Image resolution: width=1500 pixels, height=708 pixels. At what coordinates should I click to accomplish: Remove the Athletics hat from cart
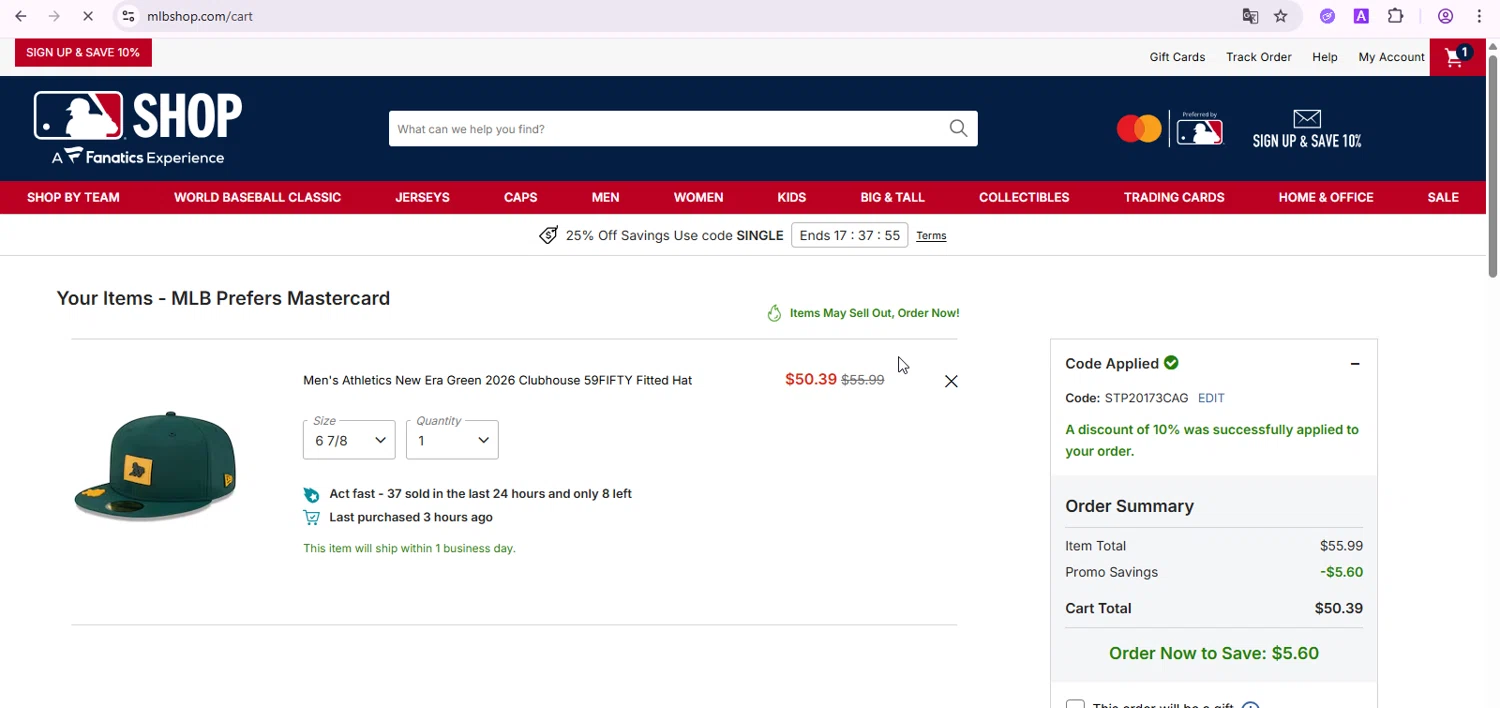pos(951,381)
